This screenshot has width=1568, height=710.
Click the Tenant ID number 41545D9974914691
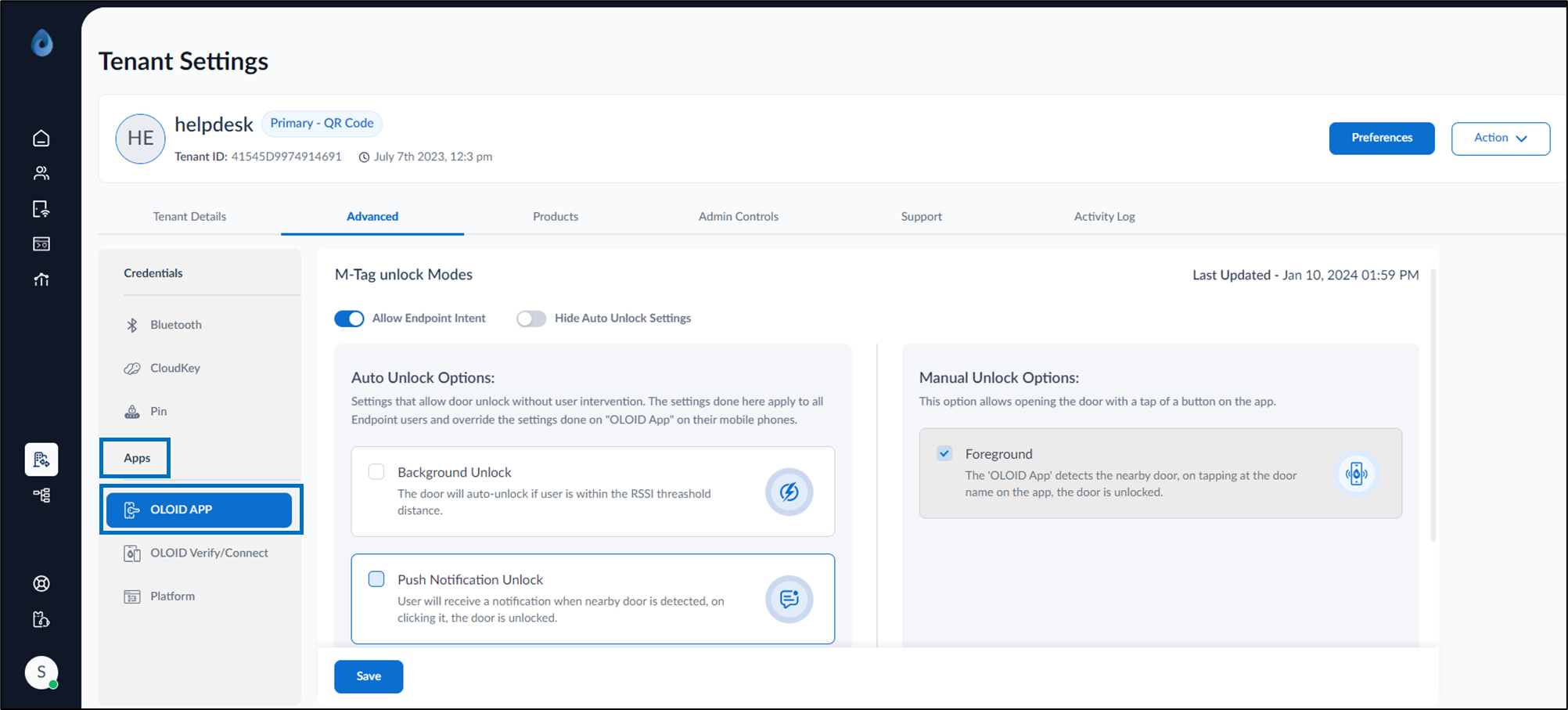[286, 157]
